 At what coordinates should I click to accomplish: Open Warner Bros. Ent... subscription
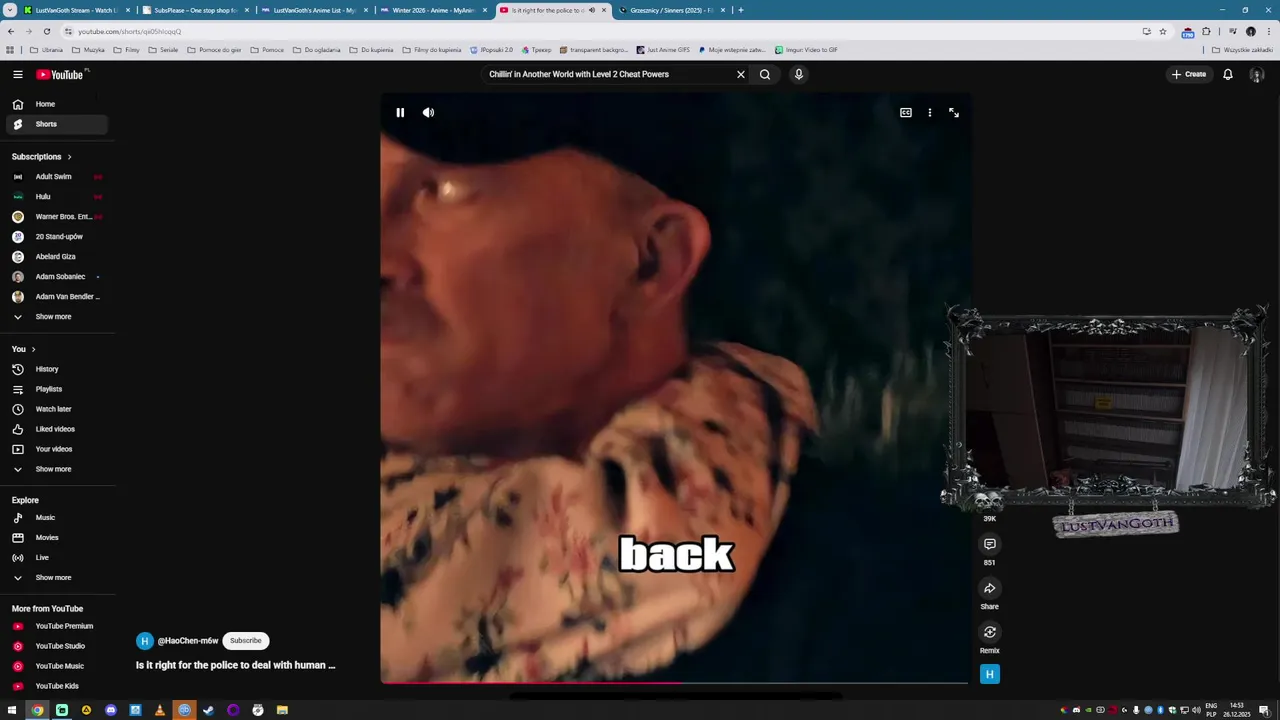click(x=57, y=217)
